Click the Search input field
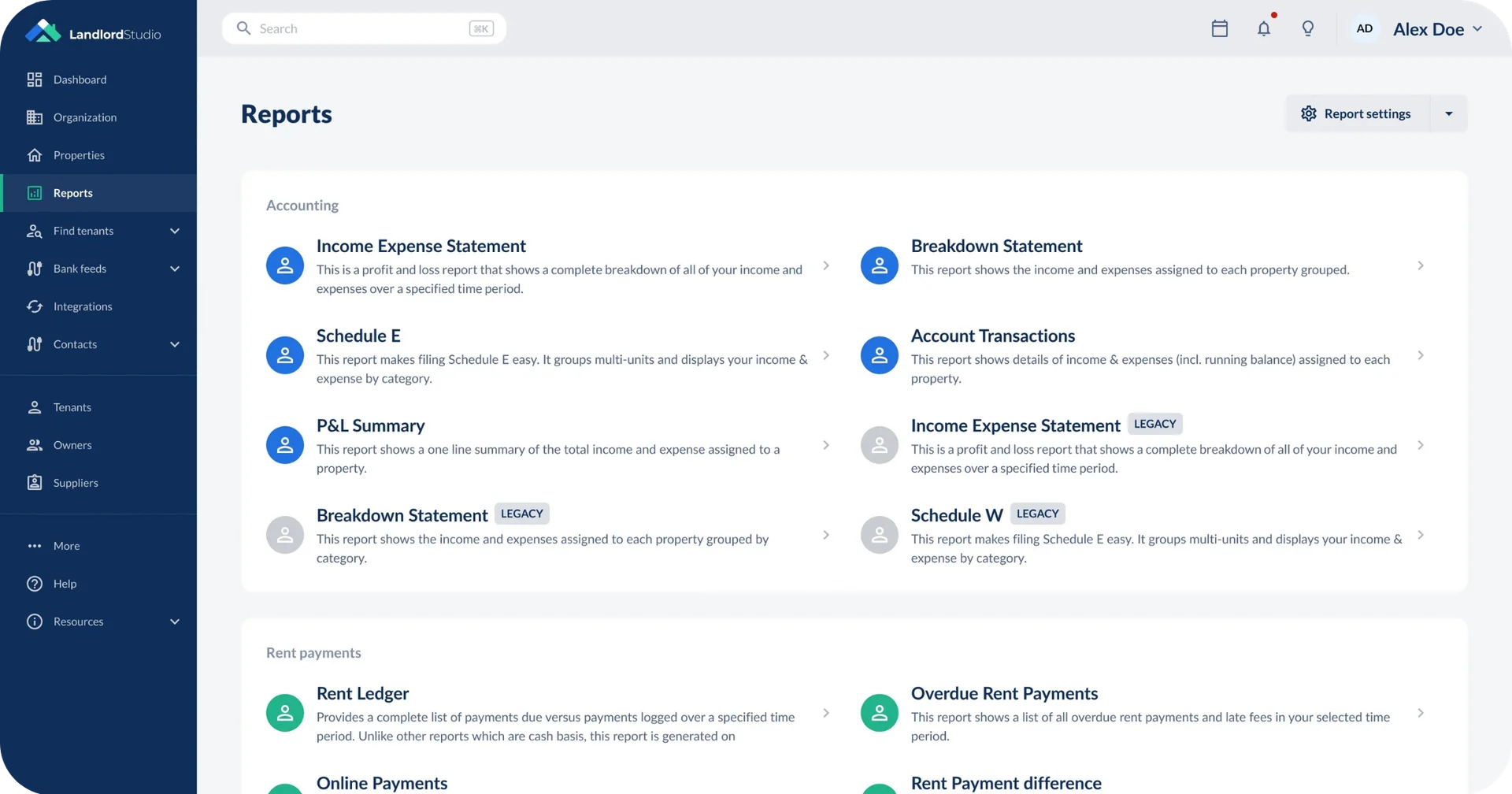The width and height of the screenshot is (1512, 794). click(364, 28)
